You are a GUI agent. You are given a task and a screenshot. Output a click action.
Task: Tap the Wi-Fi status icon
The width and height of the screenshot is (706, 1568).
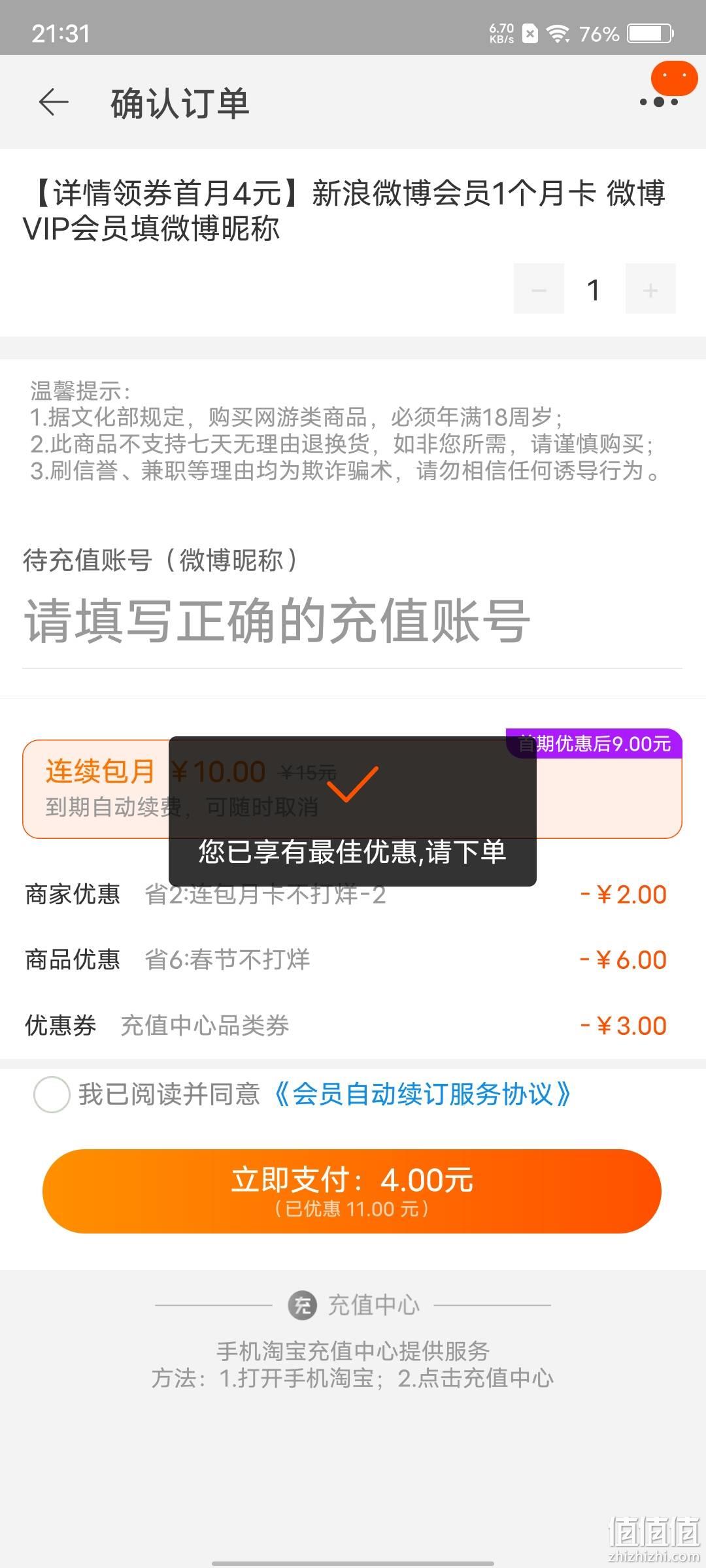(558, 33)
